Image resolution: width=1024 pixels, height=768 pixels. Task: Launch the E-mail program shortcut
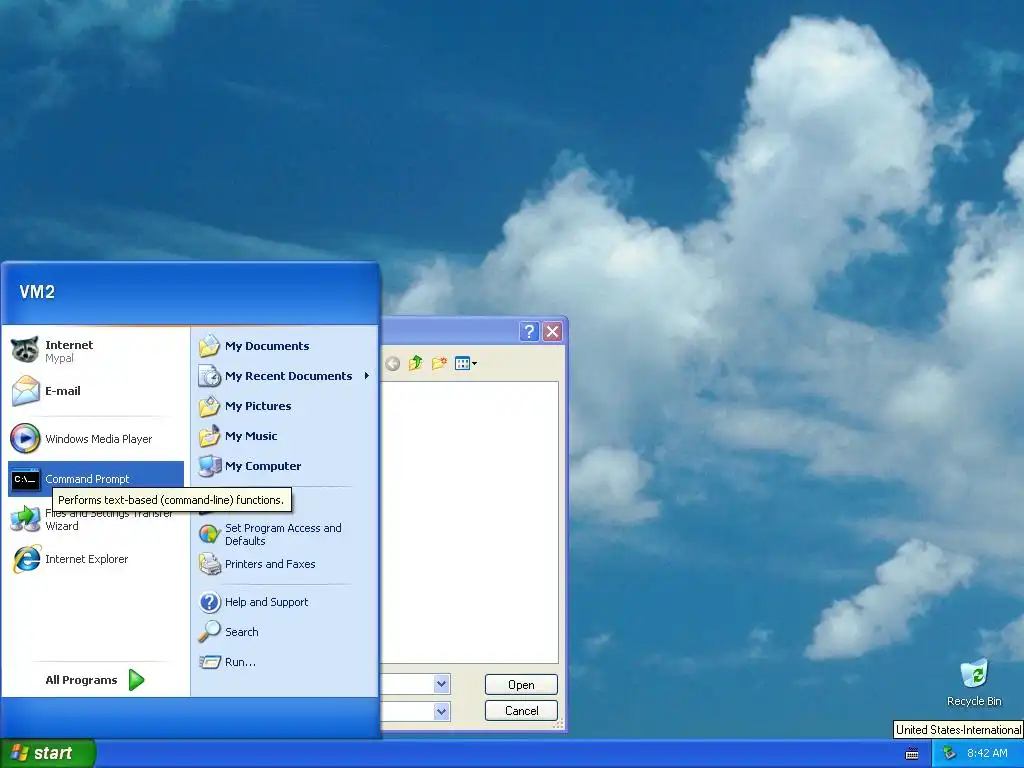[95, 391]
